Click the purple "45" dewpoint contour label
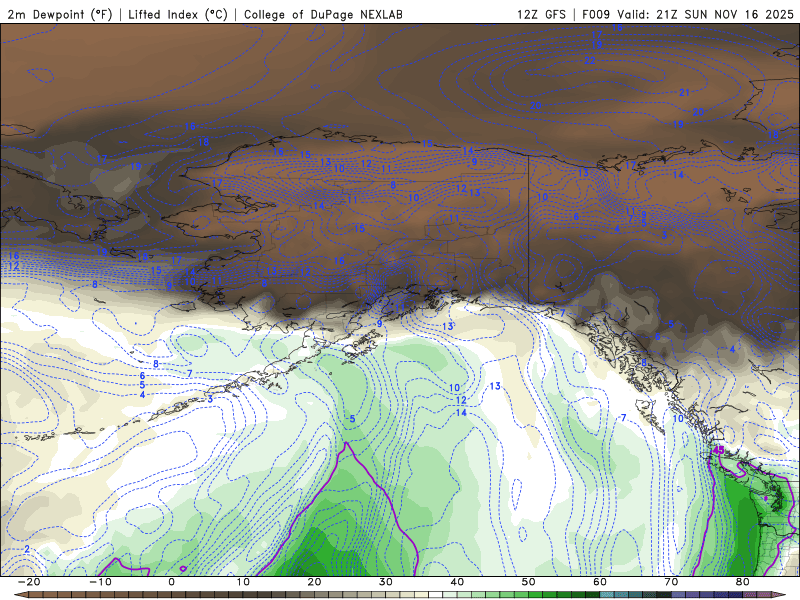Screen dimensions: 800x600 click(x=718, y=451)
